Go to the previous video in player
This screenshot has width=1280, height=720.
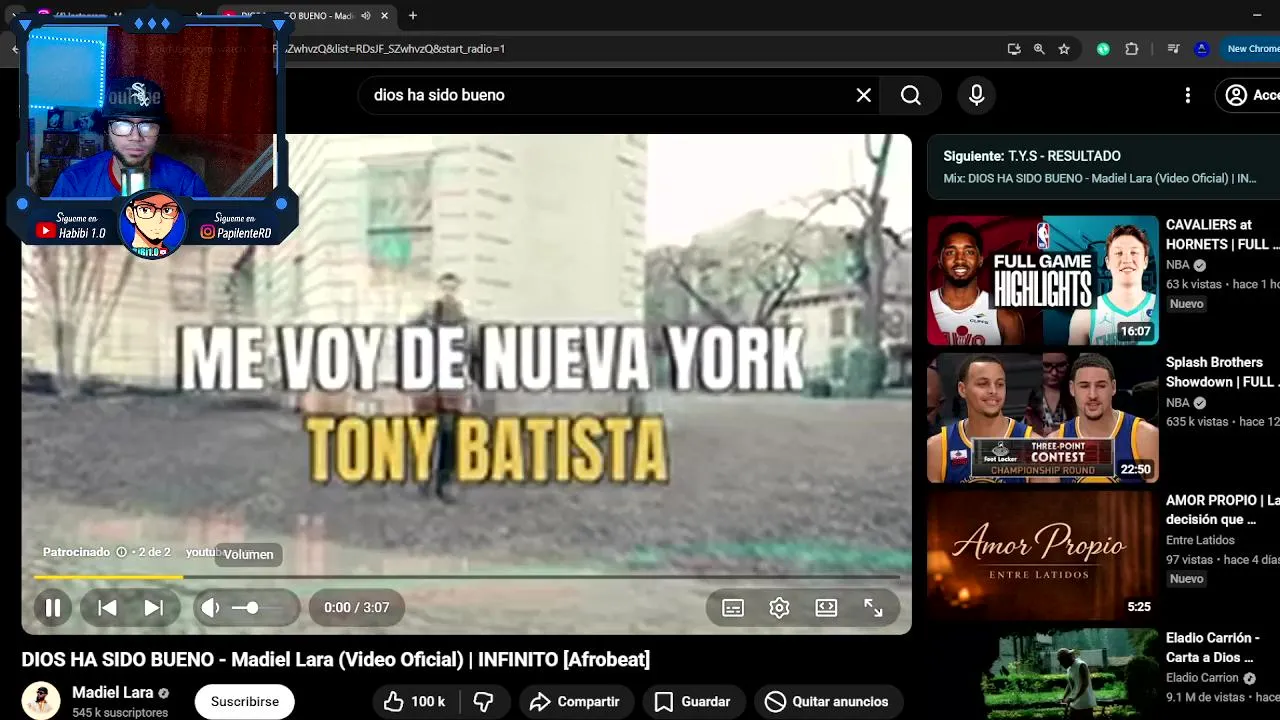(x=107, y=607)
